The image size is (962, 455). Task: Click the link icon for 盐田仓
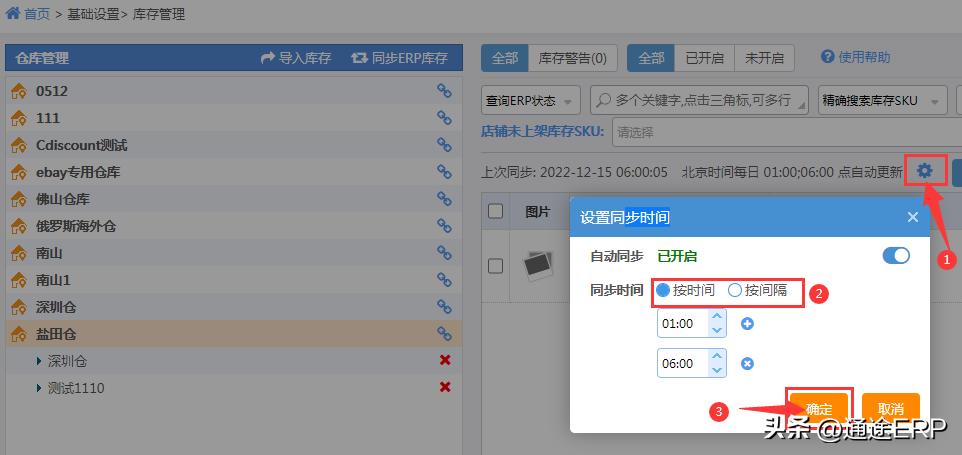[x=444, y=334]
